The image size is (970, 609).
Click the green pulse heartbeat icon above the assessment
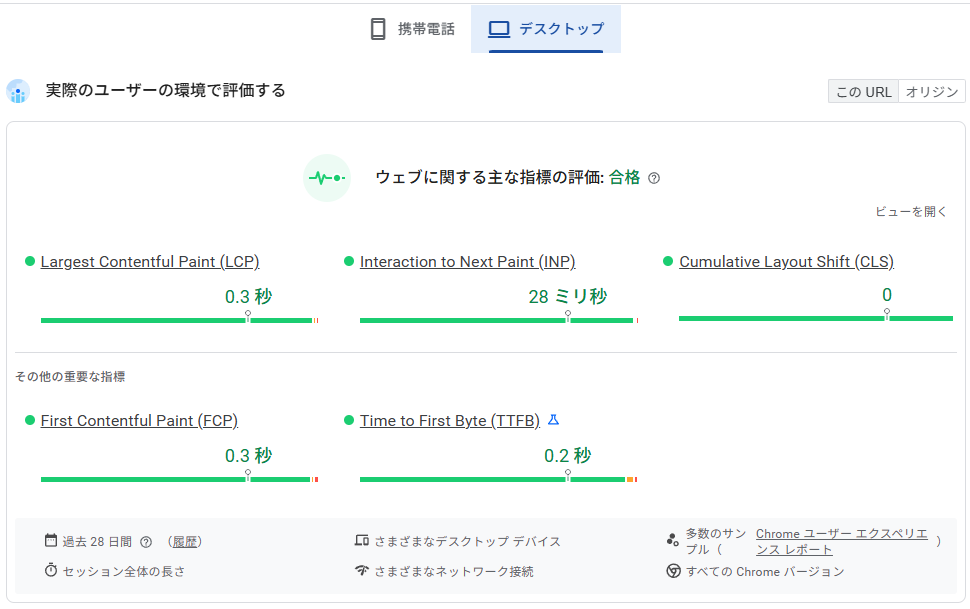(327, 177)
